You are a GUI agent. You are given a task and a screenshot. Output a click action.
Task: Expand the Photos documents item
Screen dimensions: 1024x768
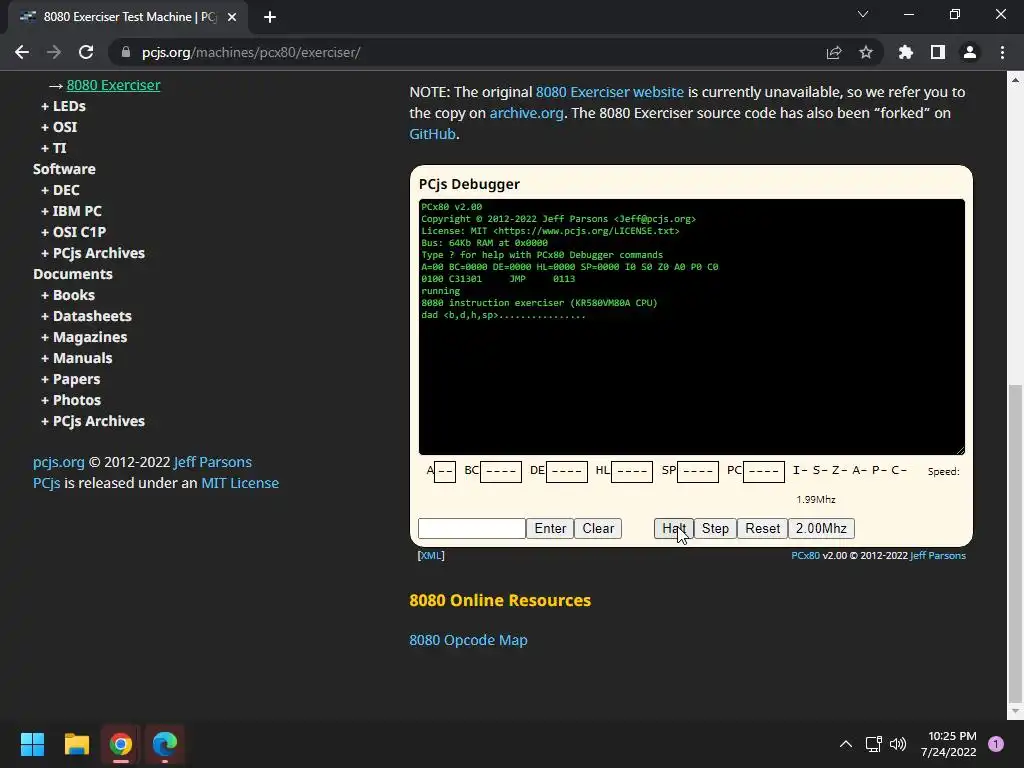click(71, 400)
